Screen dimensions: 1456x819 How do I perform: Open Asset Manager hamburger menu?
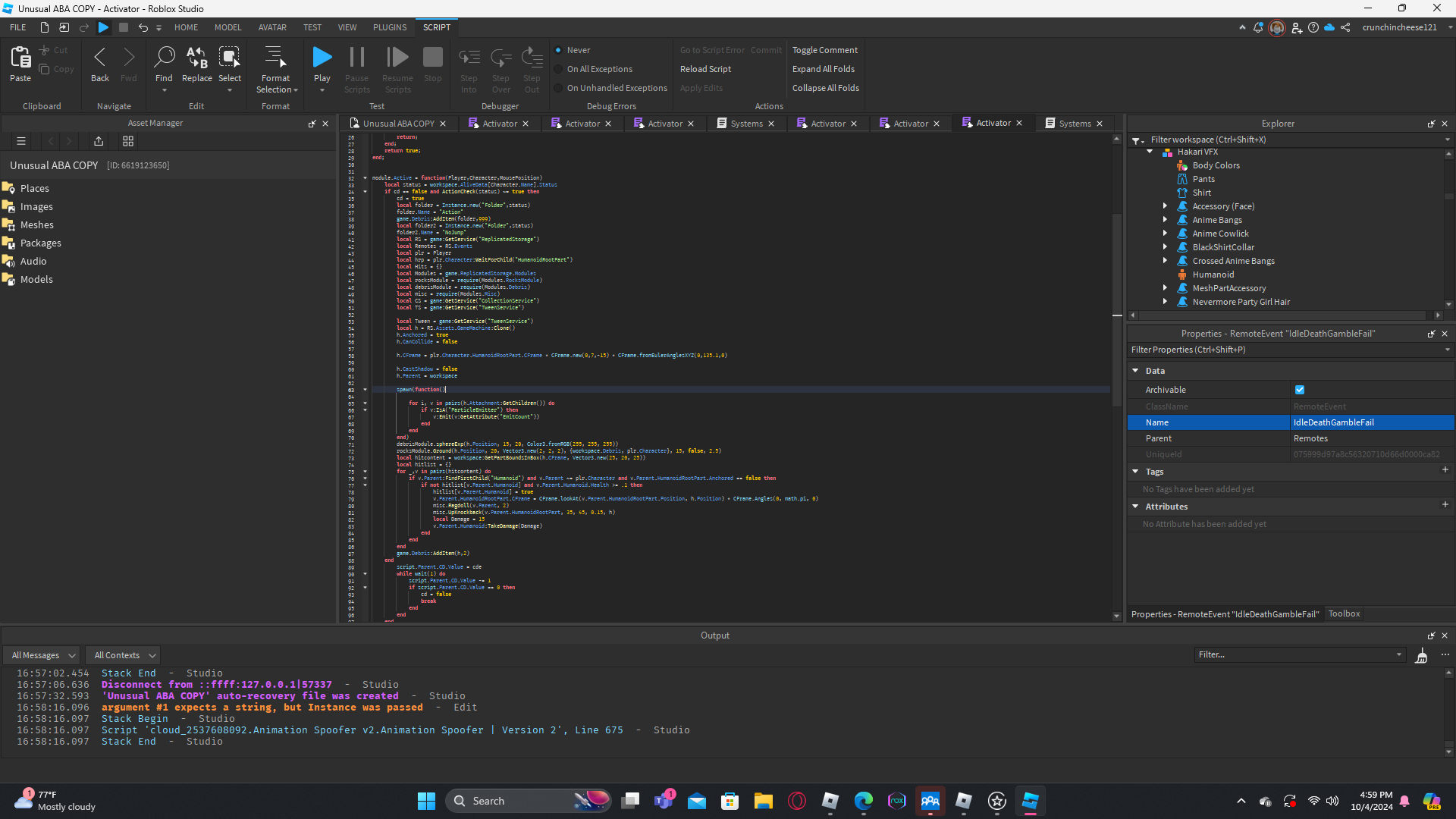coord(21,141)
